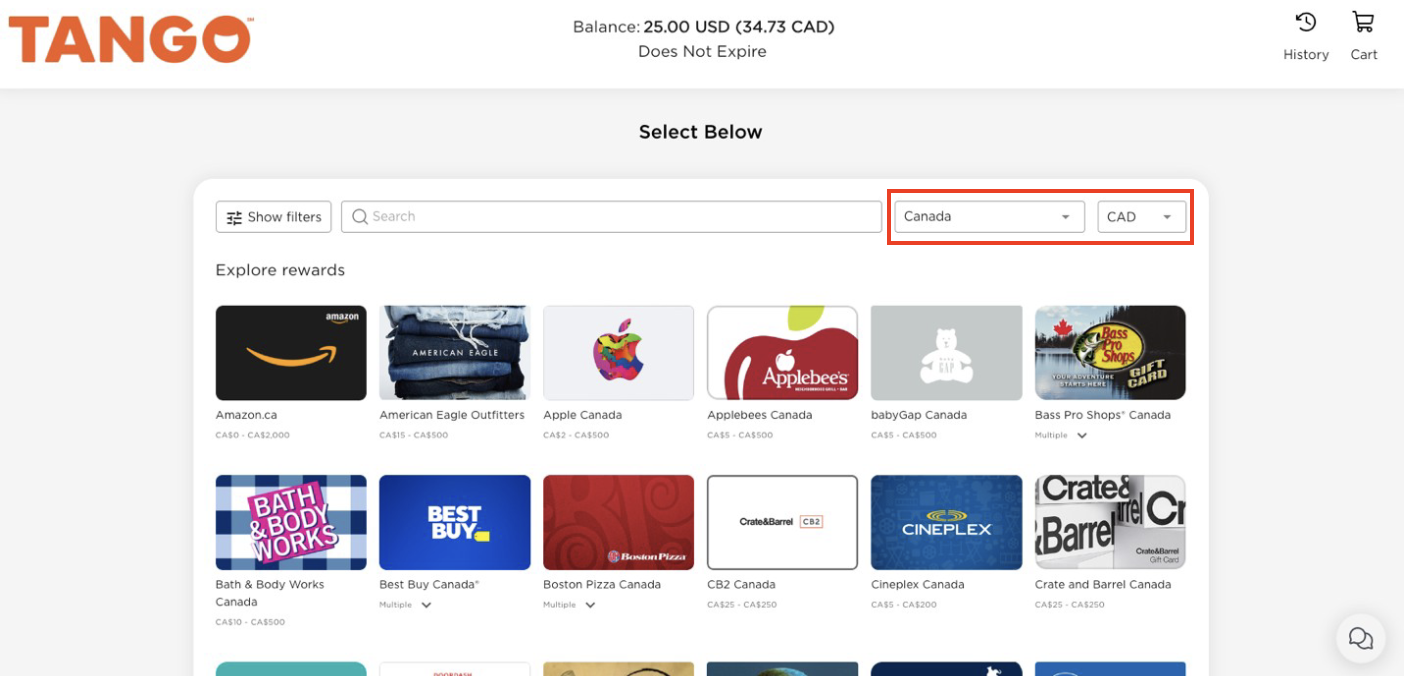
Task: Choose the Apple Canada card
Action: point(621,355)
